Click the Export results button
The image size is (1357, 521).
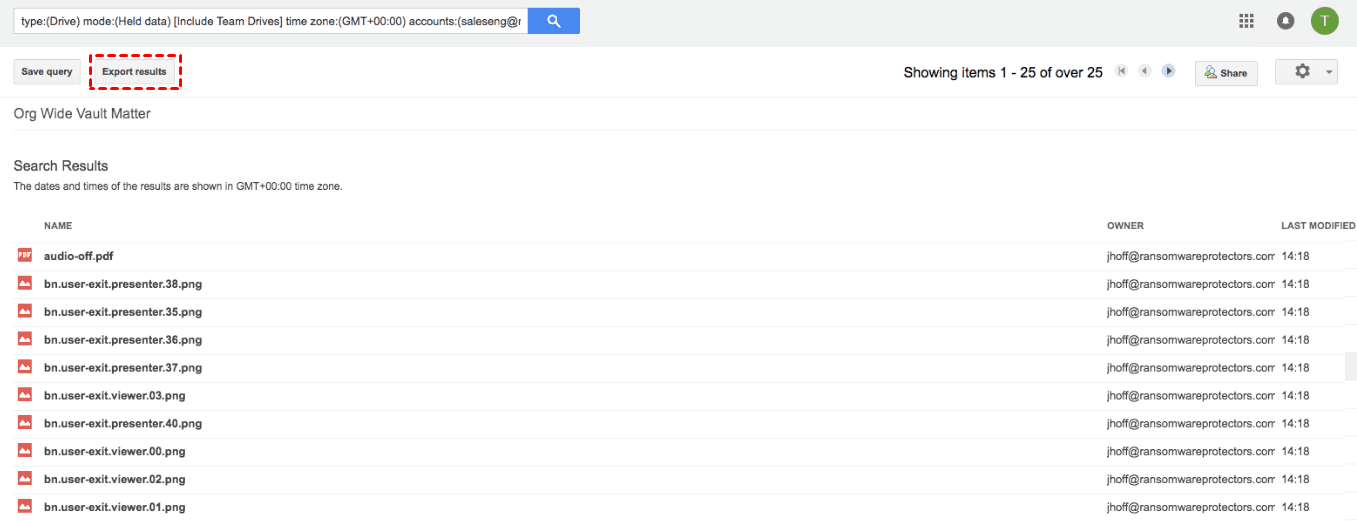point(134,72)
